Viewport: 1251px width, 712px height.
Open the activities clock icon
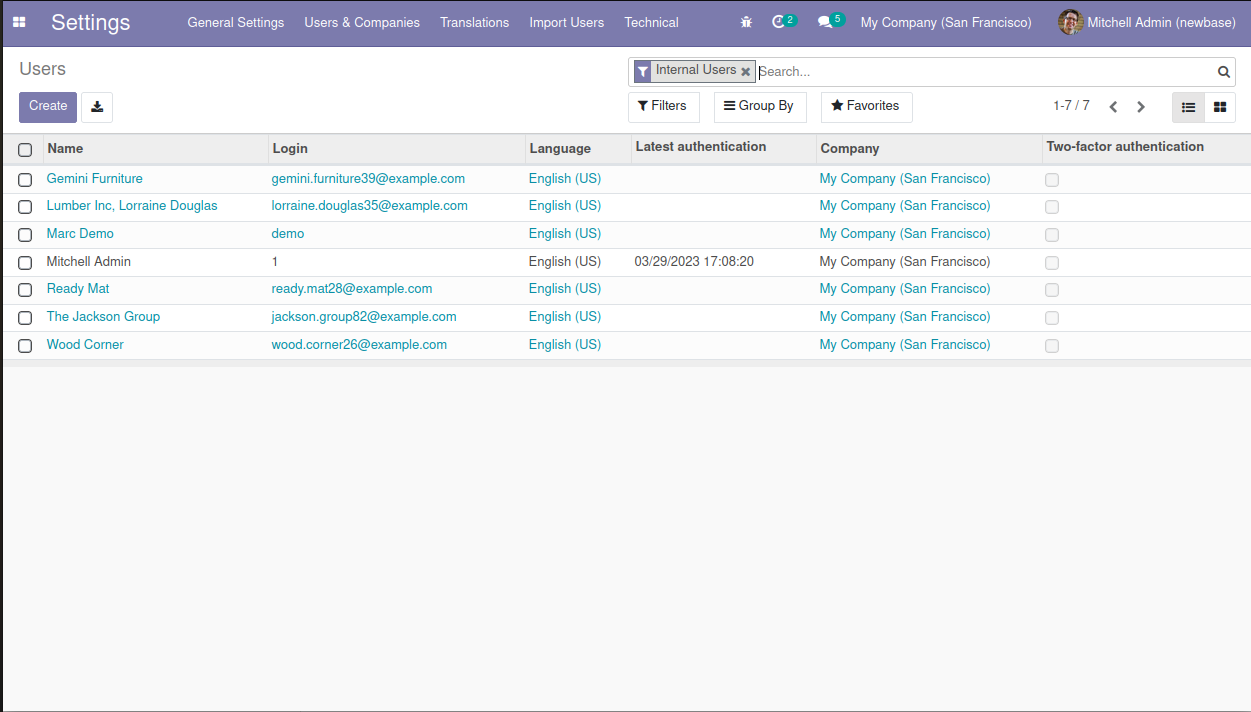[779, 22]
